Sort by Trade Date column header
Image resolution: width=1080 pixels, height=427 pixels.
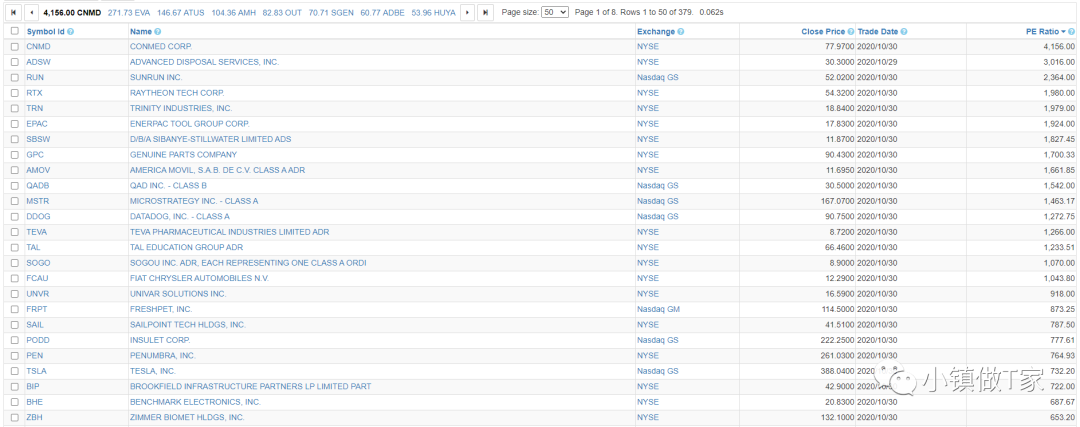pos(878,32)
